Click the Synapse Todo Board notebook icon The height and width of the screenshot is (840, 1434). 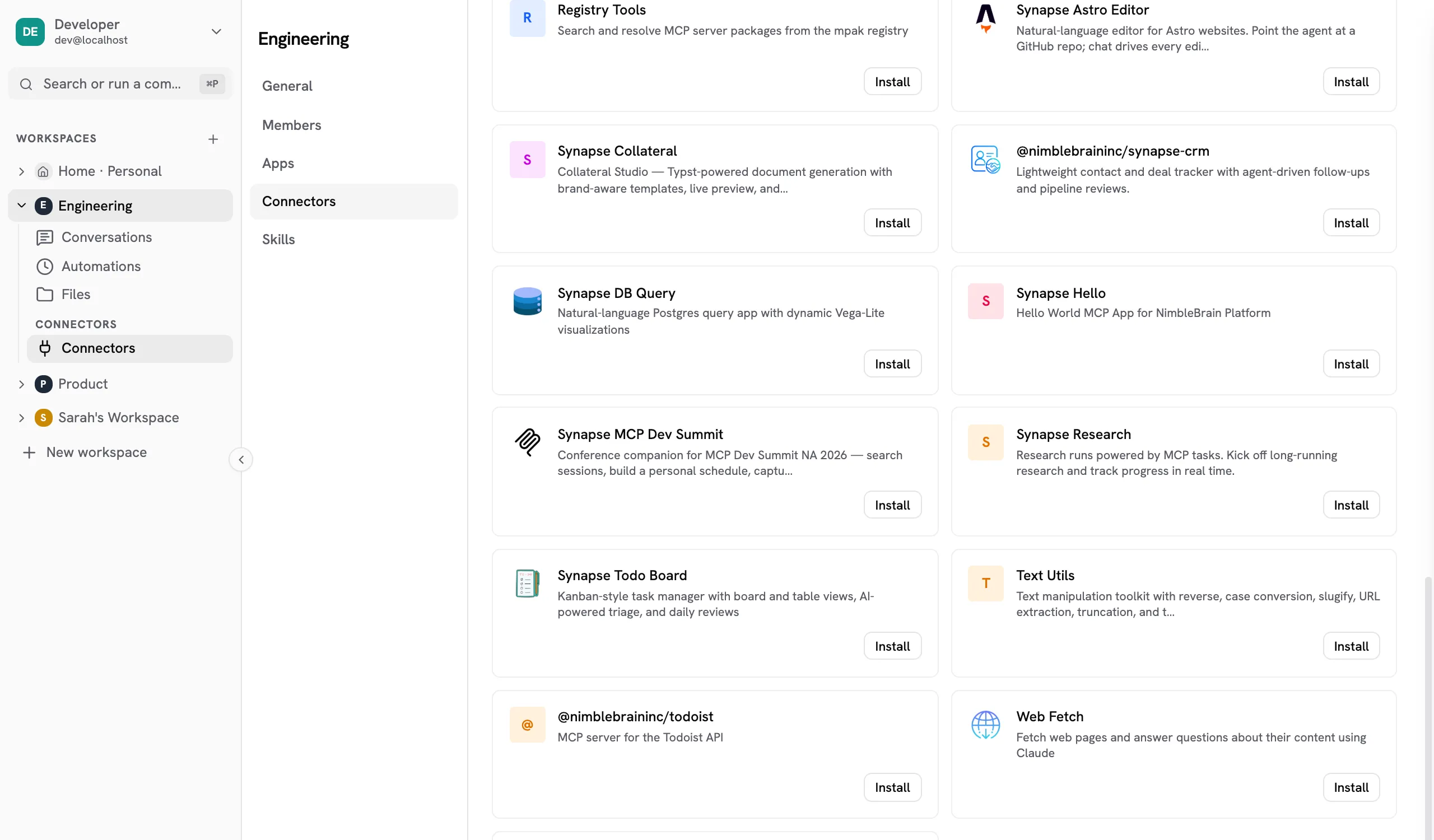tap(527, 583)
